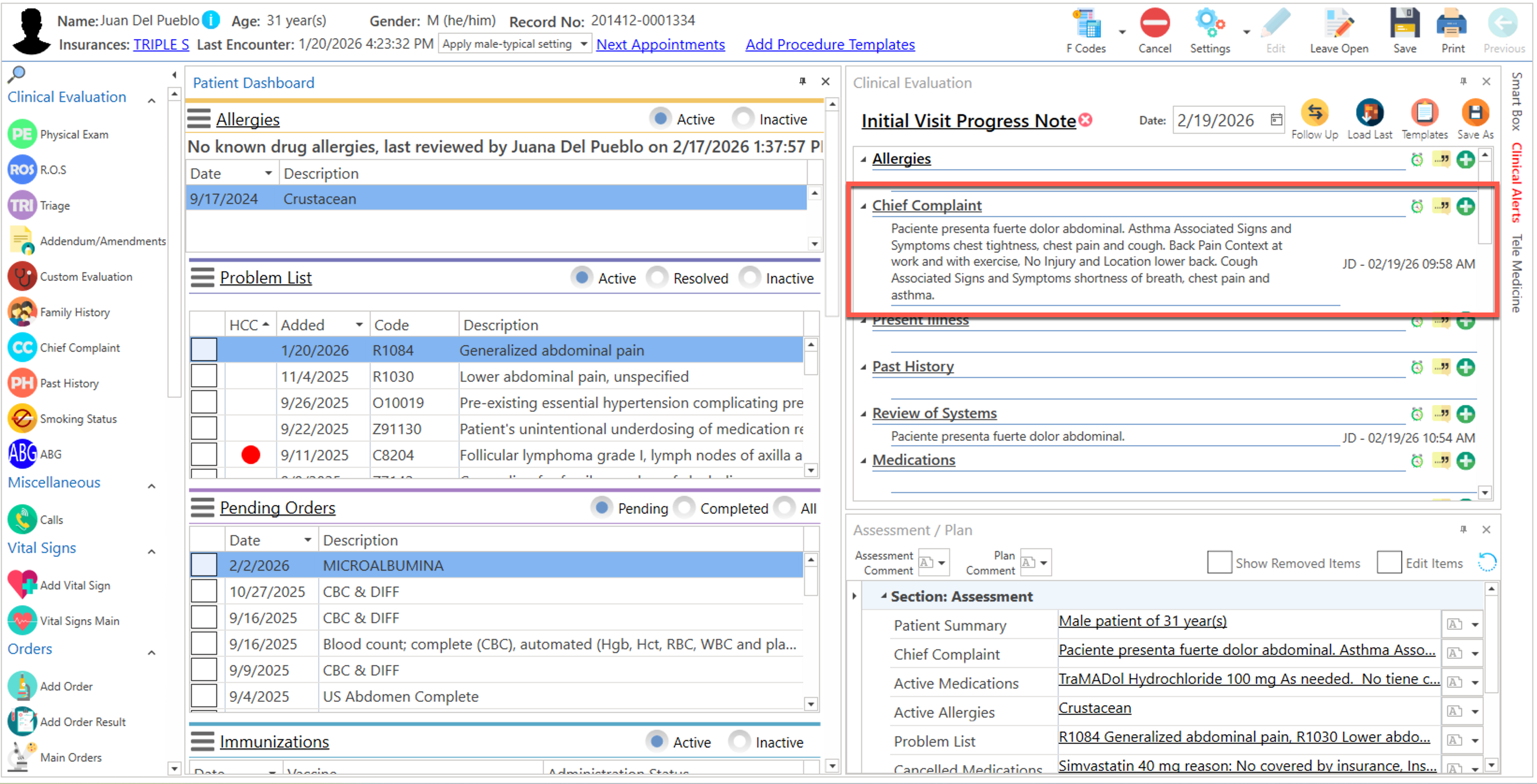Image resolution: width=1537 pixels, height=784 pixels.
Task: Click the Next Appointments link
Action: 660,45
